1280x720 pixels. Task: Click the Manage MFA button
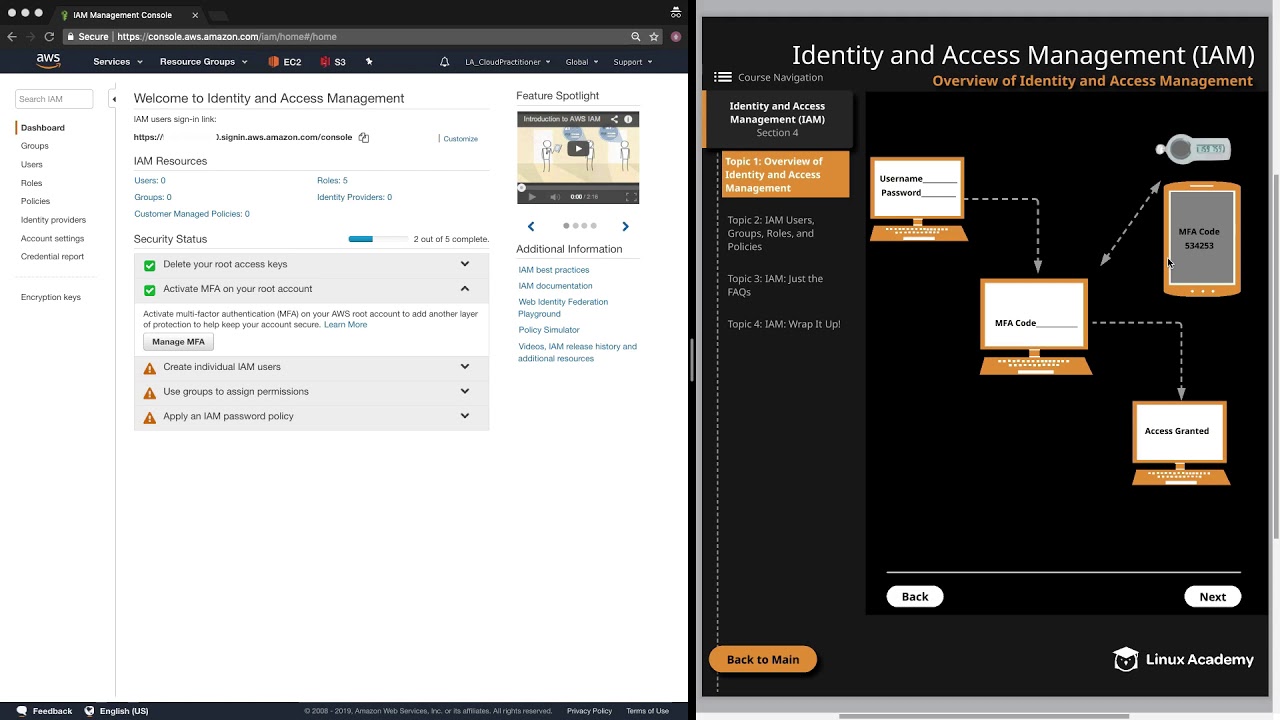coord(178,342)
